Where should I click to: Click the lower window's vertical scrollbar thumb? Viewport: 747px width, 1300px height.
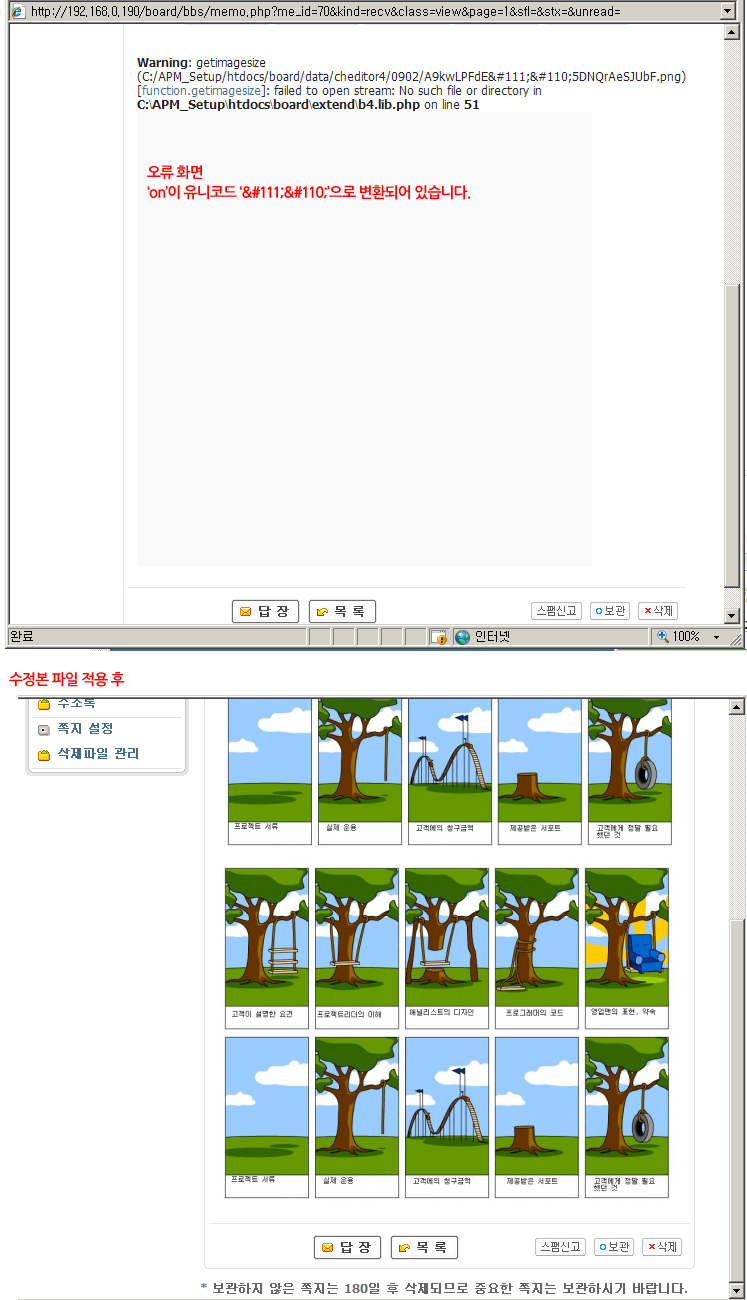738,1100
